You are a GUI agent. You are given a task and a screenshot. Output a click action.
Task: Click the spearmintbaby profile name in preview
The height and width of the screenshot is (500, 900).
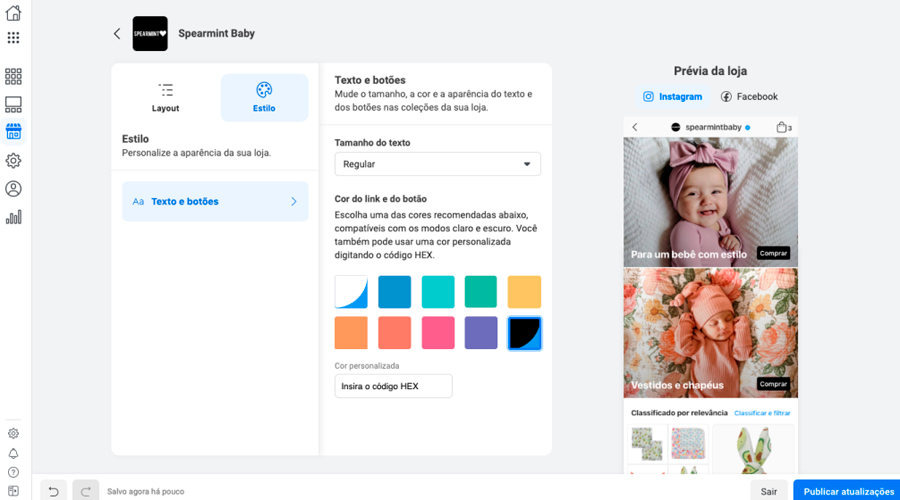pyautogui.click(x=713, y=127)
